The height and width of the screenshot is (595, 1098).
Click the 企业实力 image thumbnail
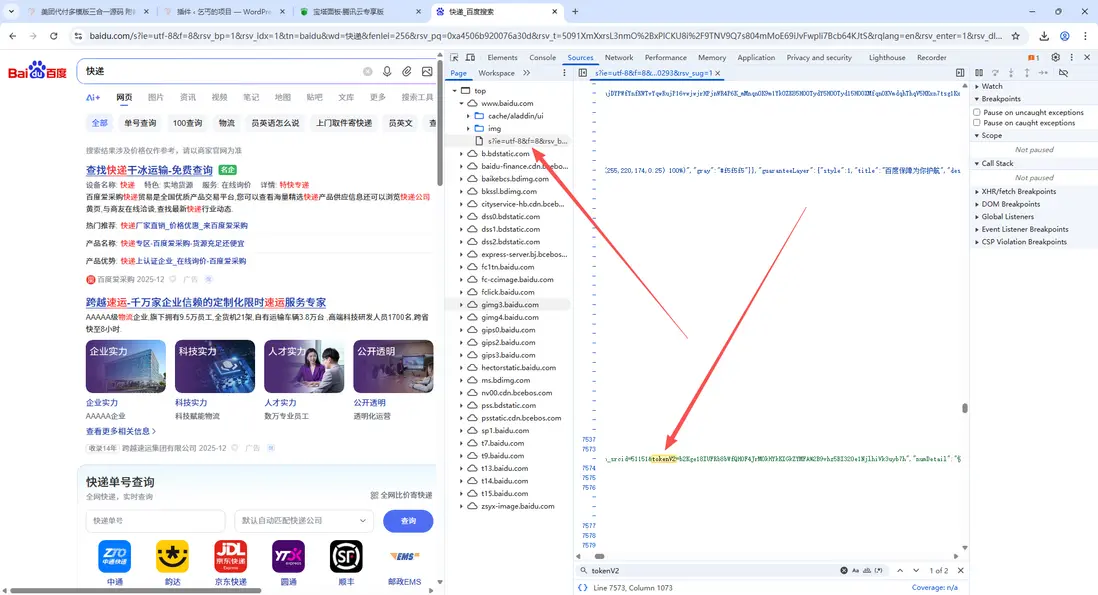pos(125,366)
